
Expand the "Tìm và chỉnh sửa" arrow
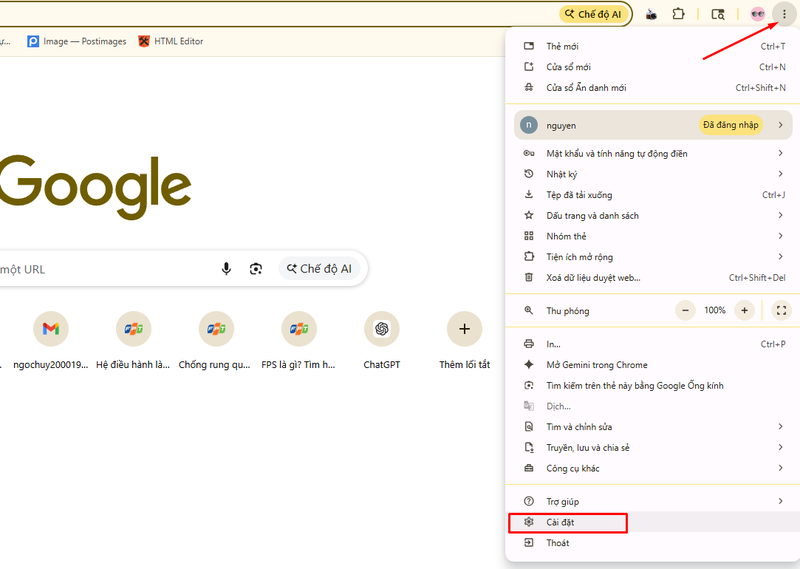[780, 427]
